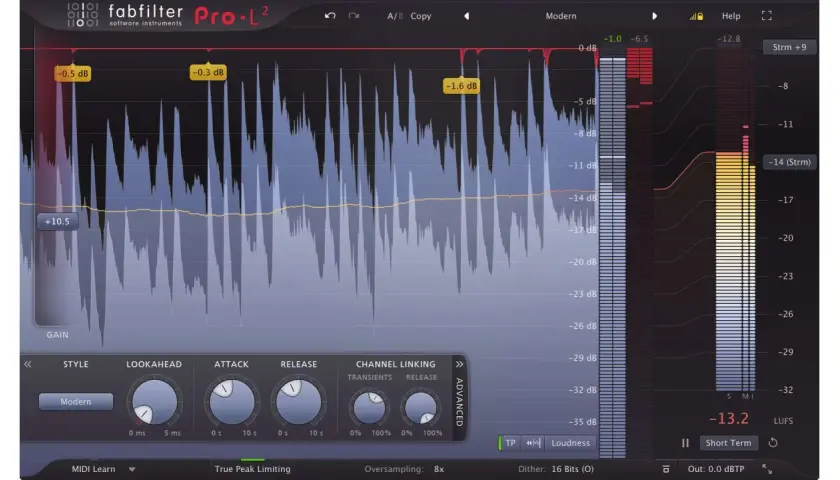Go to next preset arrow
This screenshot has height=480, width=840.
coord(654,16)
